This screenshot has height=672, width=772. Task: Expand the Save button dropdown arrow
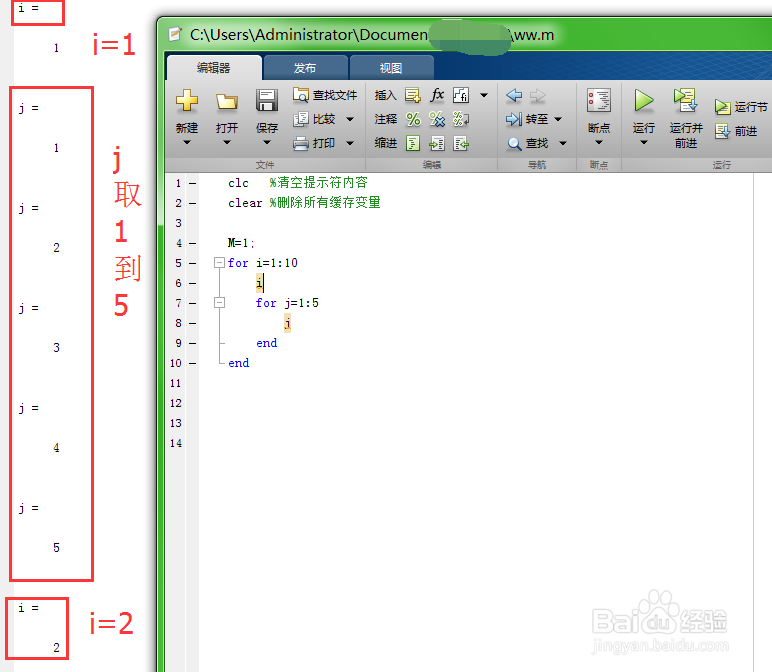coord(267,142)
